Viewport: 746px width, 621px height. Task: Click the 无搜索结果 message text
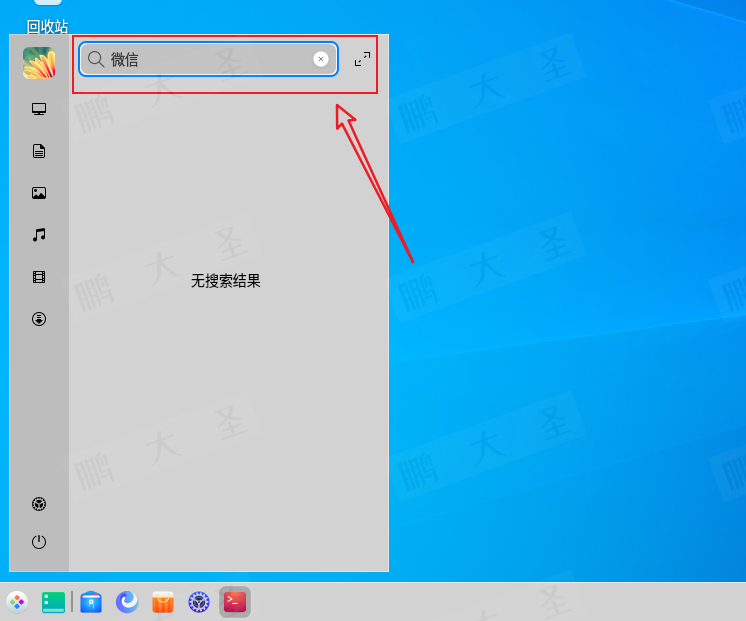[x=226, y=281]
